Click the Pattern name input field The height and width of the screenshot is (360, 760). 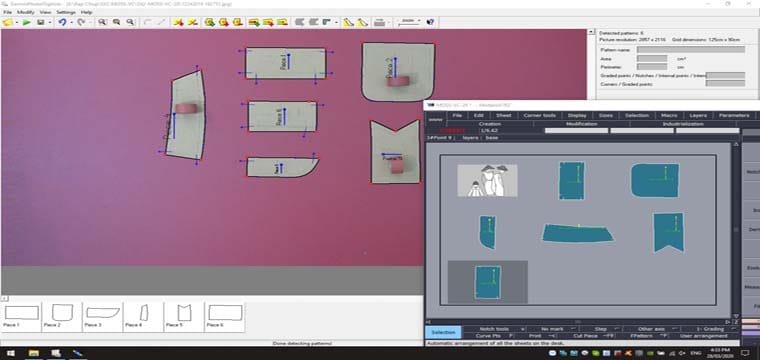(691, 50)
